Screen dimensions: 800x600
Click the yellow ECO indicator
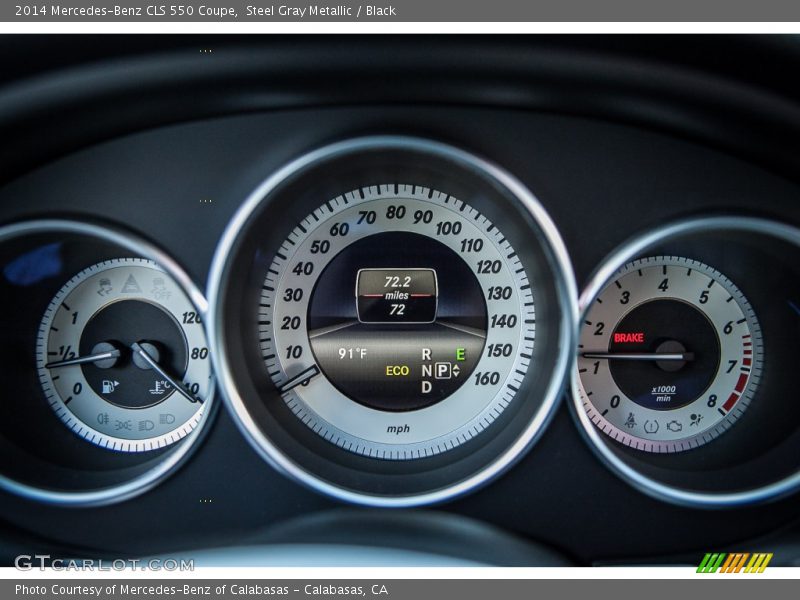click(x=397, y=371)
